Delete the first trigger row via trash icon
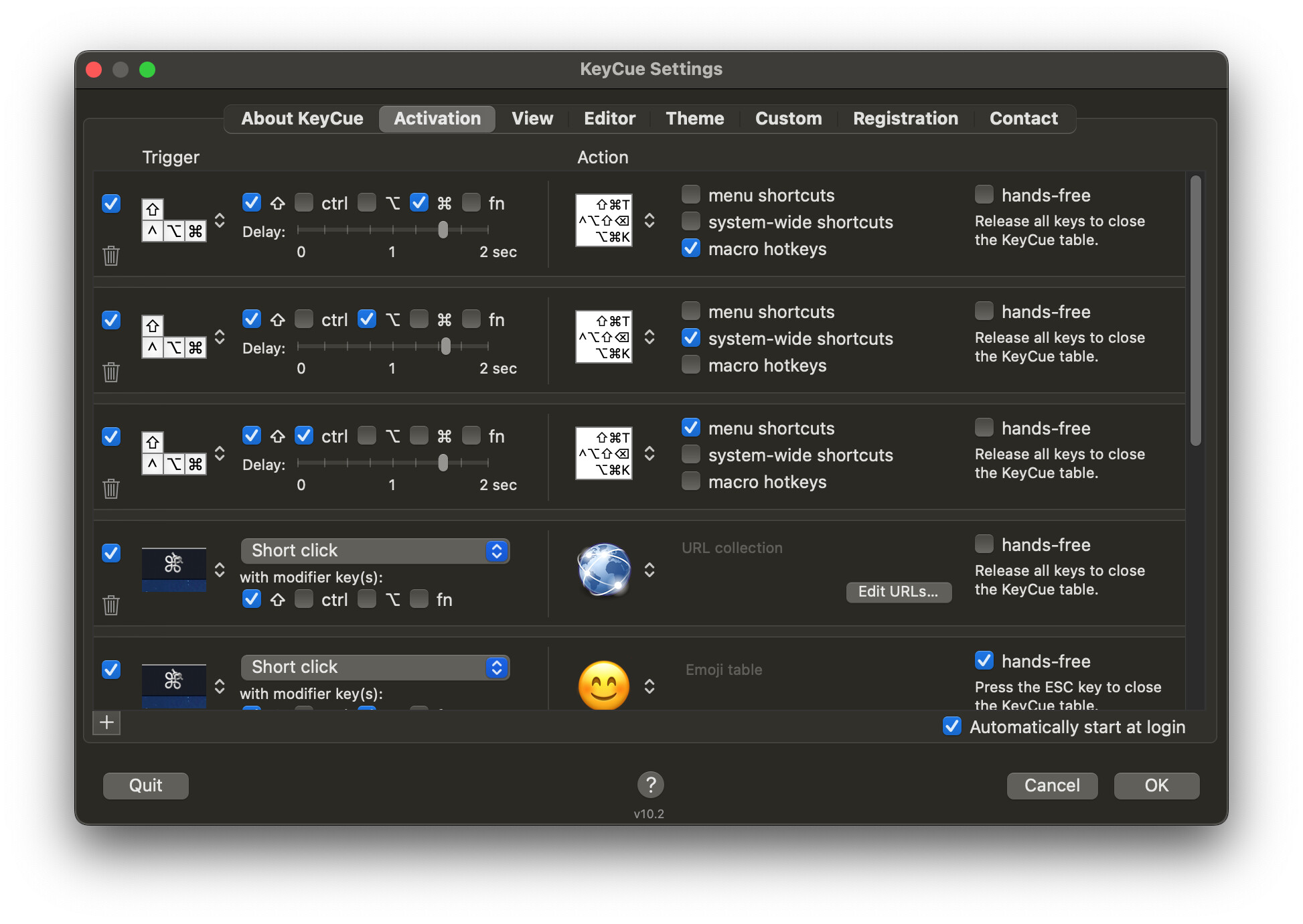This screenshot has height=924, width=1303. tap(111, 256)
